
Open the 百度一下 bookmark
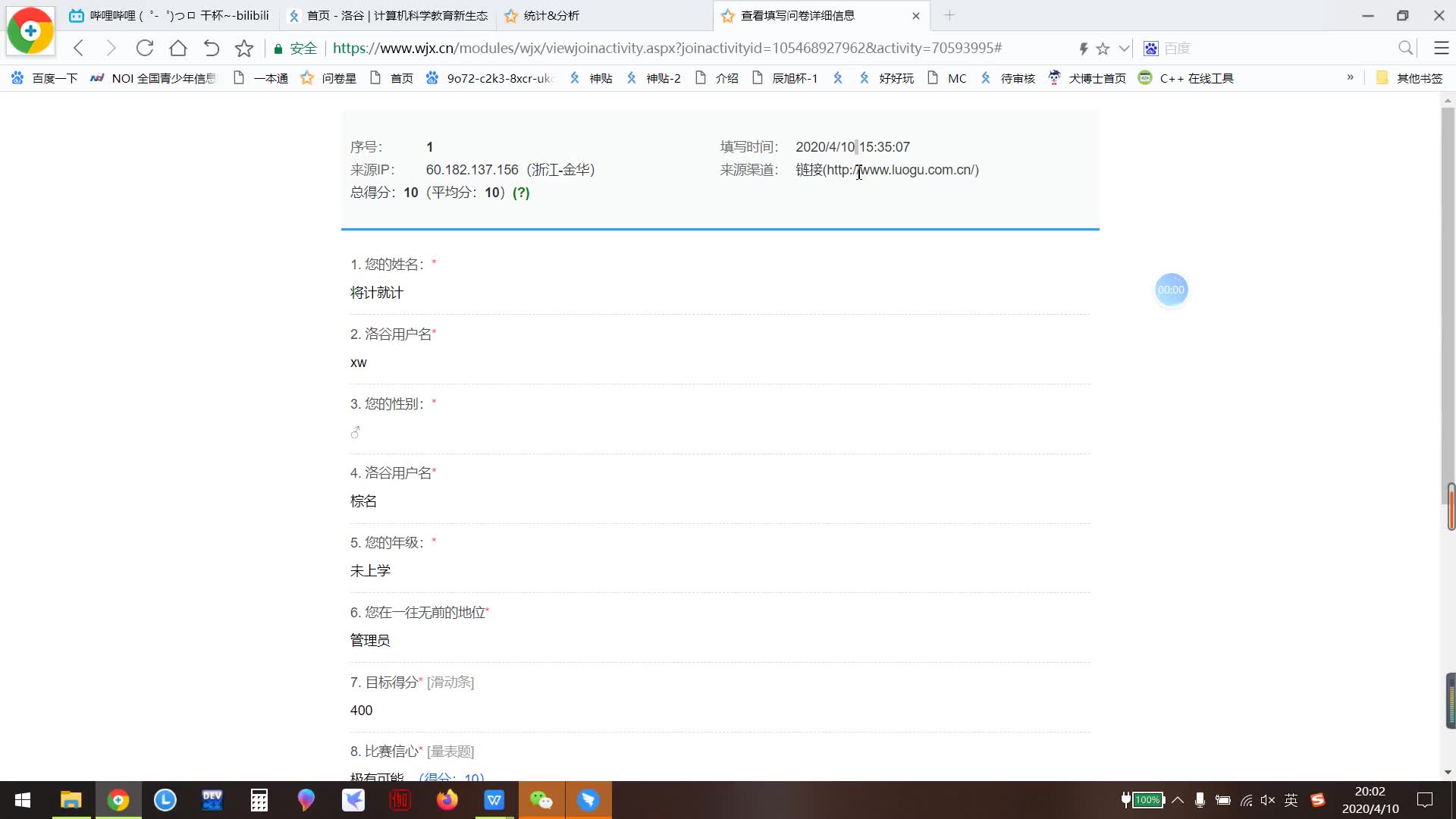click(45, 78)
